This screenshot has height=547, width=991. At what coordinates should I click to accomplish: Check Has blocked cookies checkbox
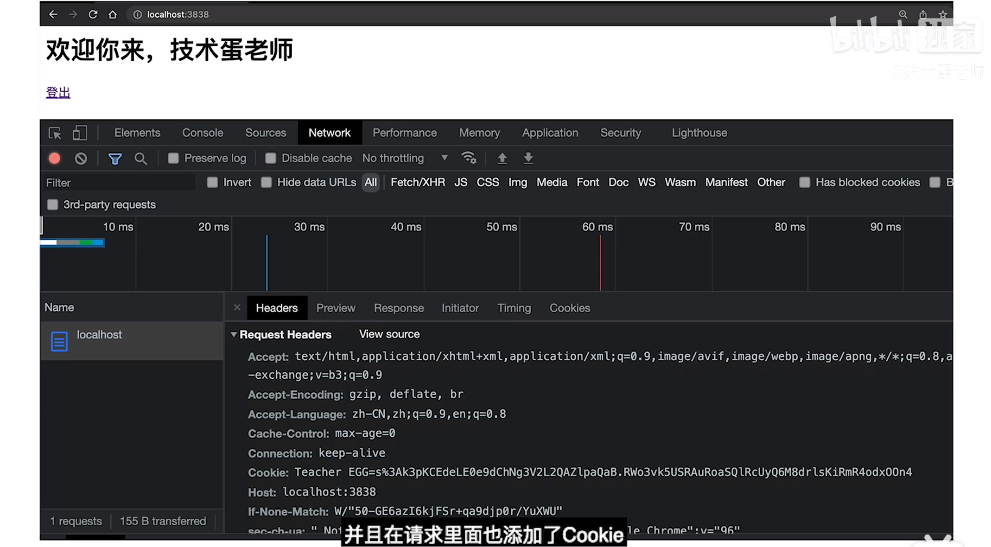pos(805,182)
